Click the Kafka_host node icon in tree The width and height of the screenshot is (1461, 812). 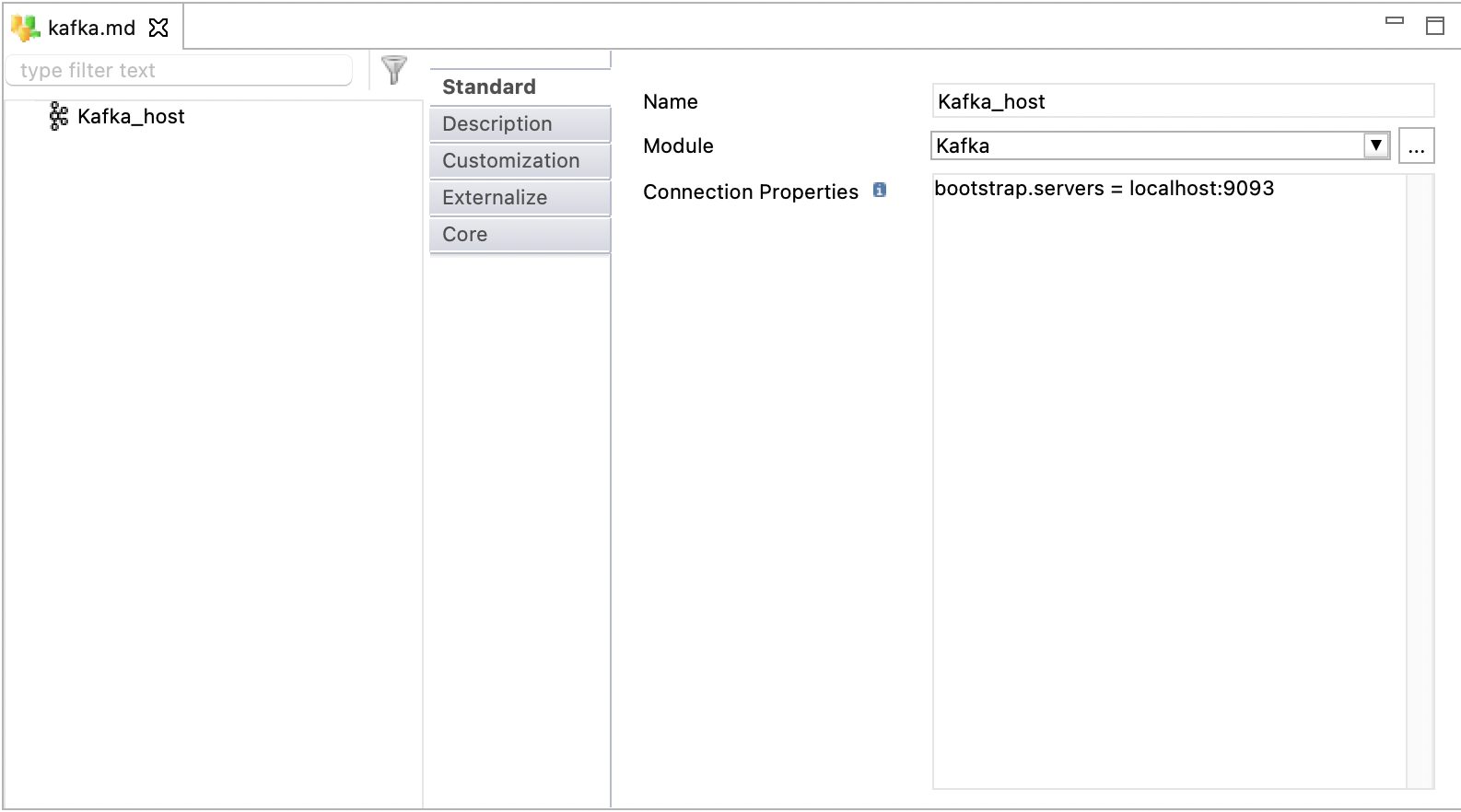coord(59,116)
